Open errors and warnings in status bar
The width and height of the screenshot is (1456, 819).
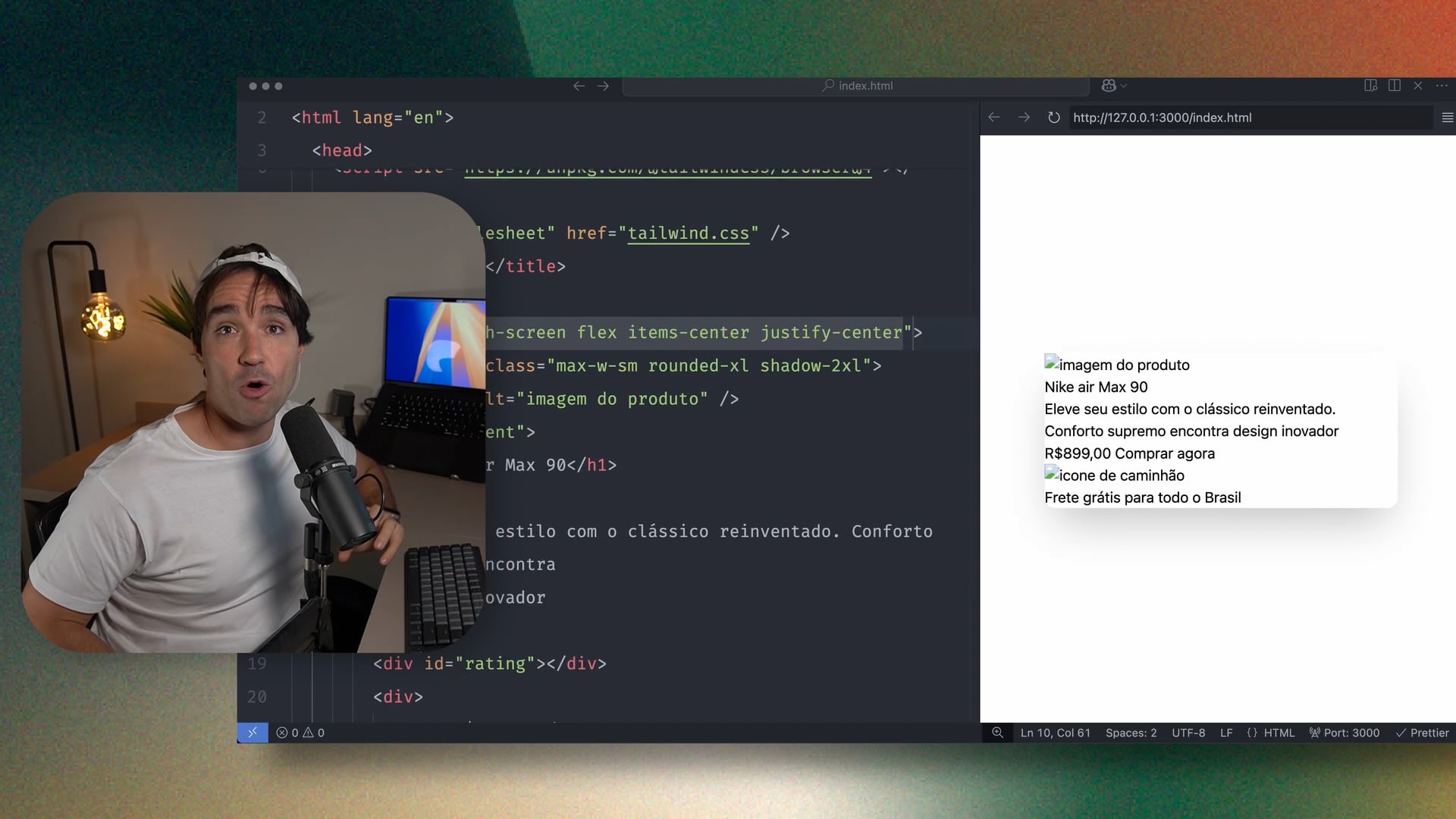[x=300, y=733]
